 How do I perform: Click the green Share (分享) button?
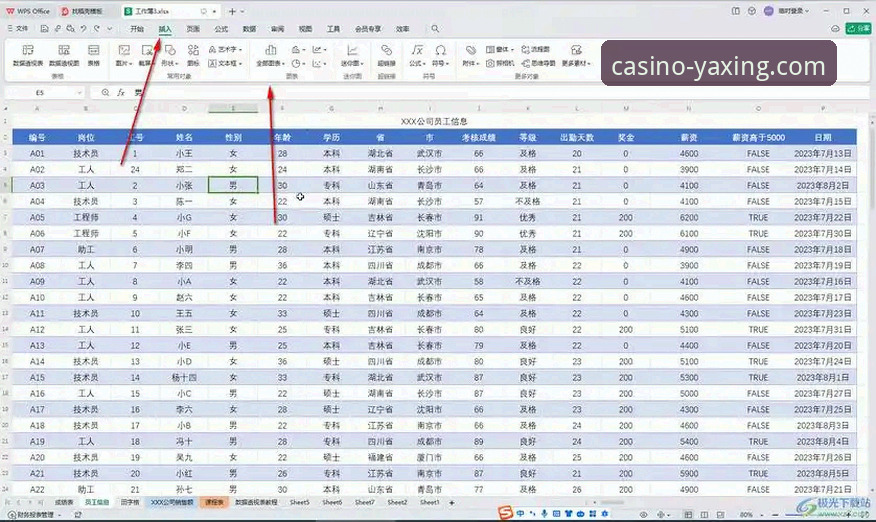tap(859, 29)
